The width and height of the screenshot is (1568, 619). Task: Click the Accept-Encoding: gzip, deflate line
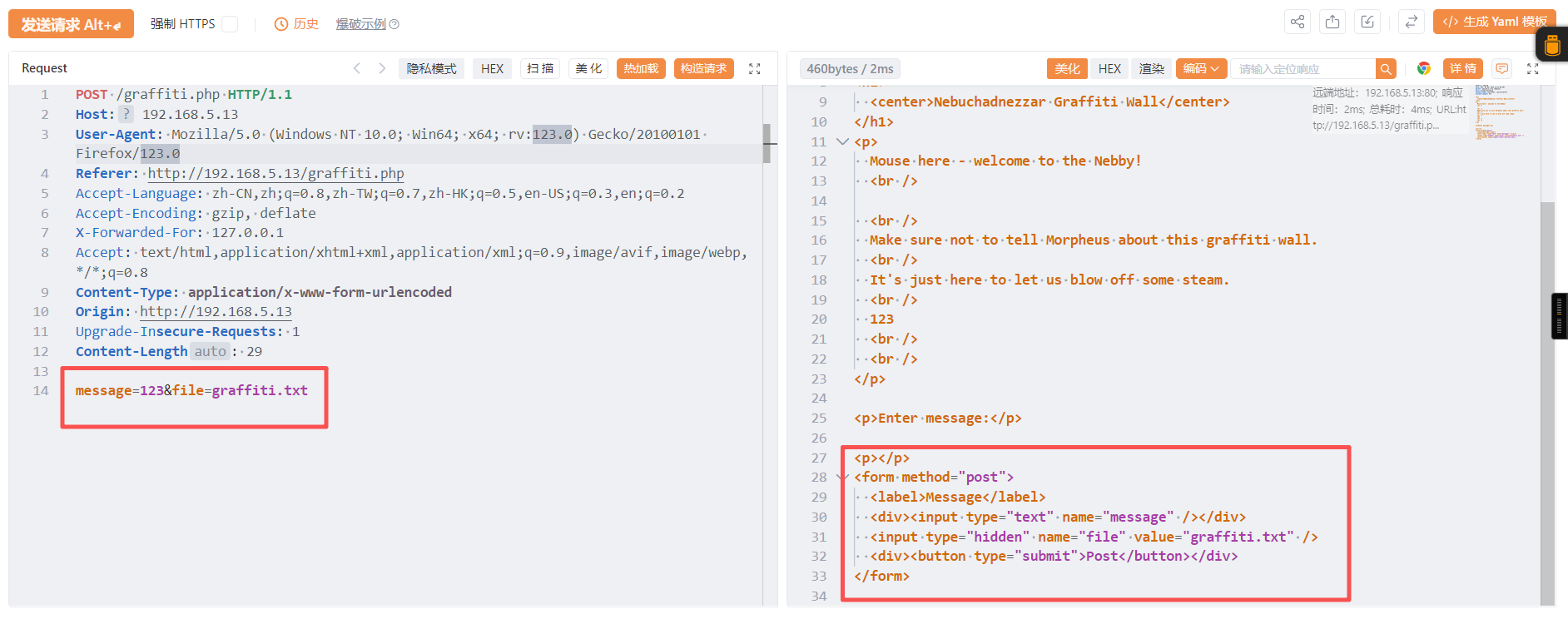[x=196, y=213]
